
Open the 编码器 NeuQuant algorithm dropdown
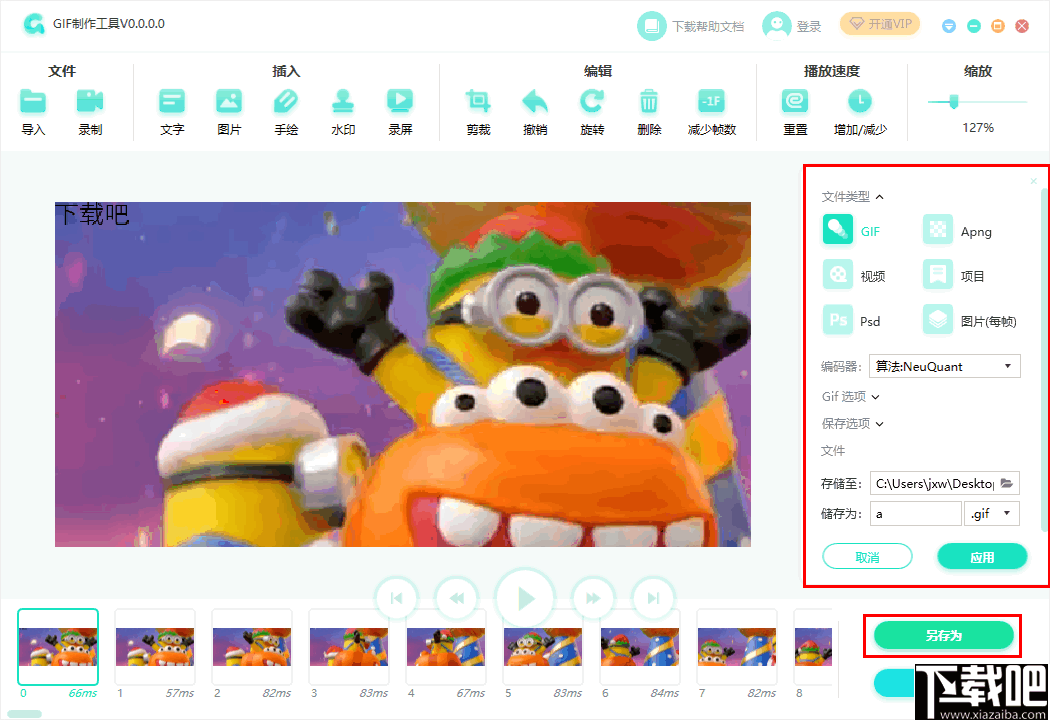pos(944,366)
